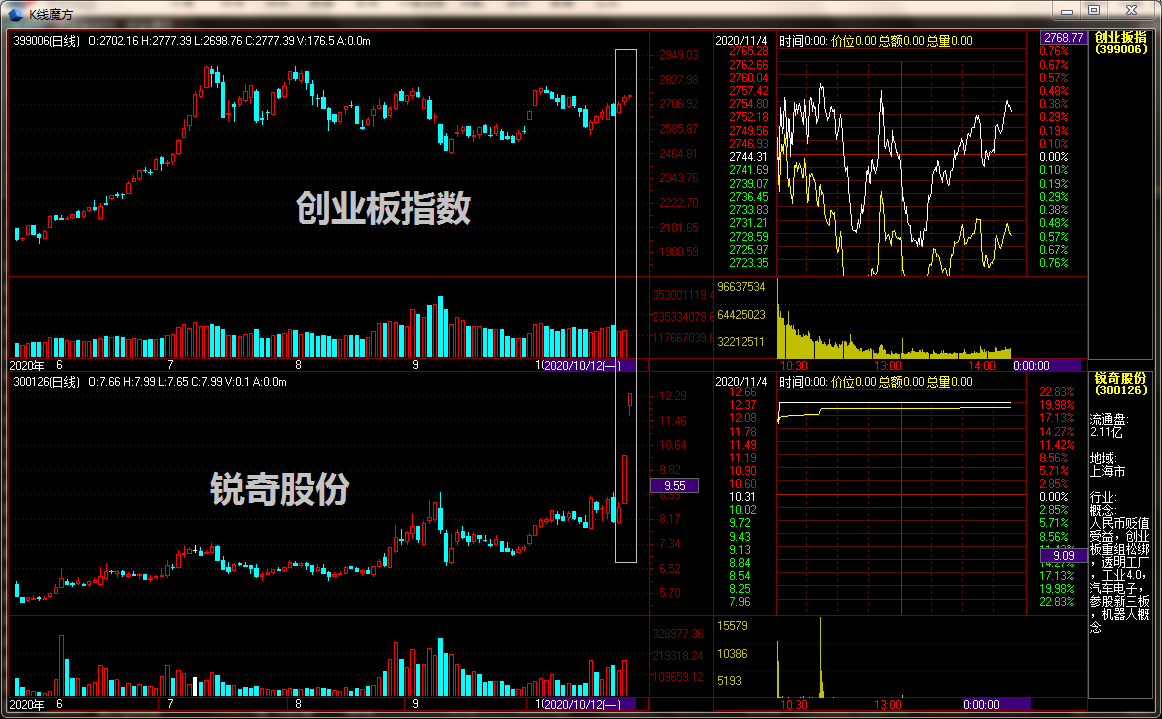Click the 创业板指数 watermark on the K-line chart
The image size is (1162, 719).
tap(383, 209)
